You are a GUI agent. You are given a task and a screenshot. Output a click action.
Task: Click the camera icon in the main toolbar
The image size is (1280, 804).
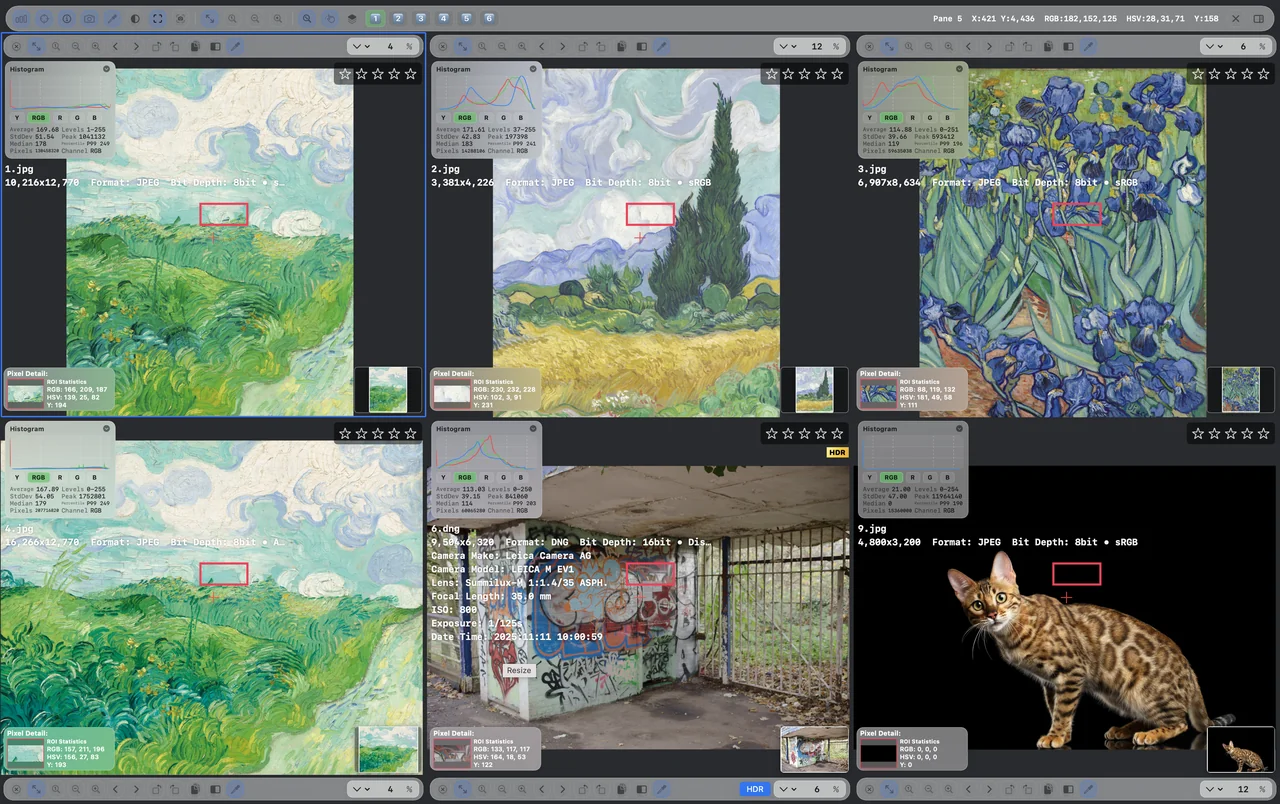89,19
